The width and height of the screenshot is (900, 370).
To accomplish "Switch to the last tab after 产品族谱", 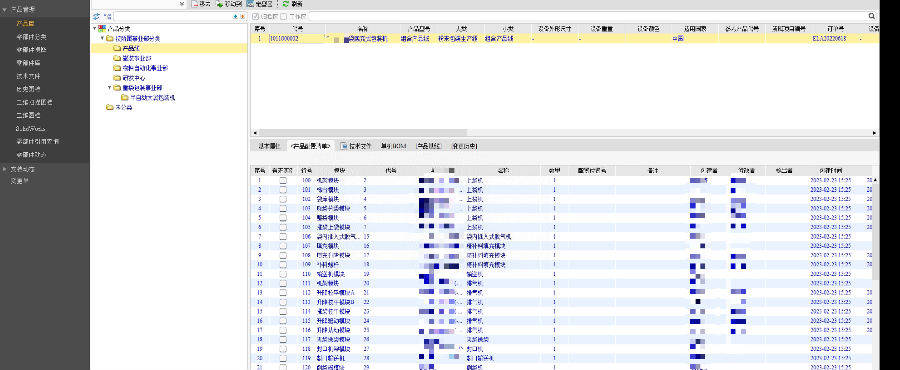I will pos(465,146).
